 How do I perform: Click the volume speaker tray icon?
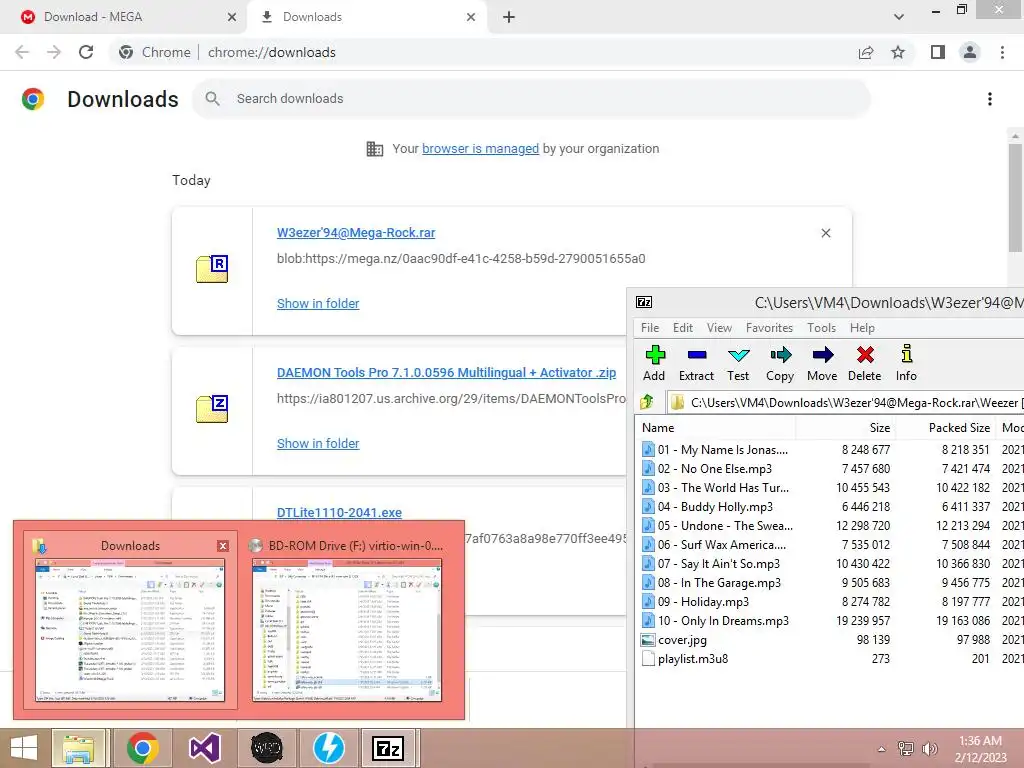click(929, 749)
